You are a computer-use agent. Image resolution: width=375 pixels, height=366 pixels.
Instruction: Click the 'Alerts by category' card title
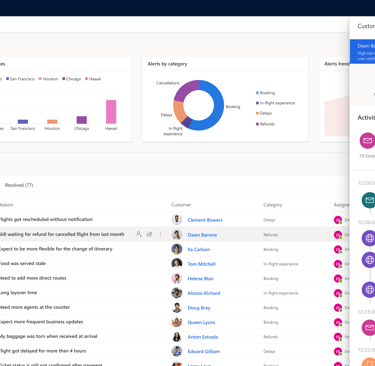(x=167, y=64)
